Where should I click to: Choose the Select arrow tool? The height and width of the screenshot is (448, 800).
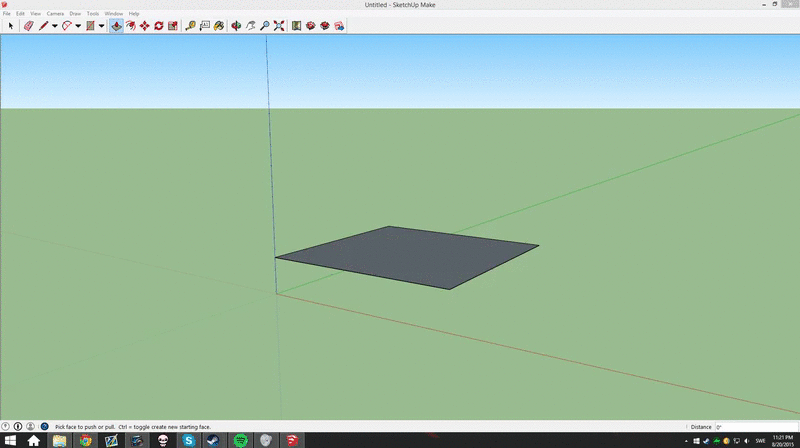tap(10, 26)
